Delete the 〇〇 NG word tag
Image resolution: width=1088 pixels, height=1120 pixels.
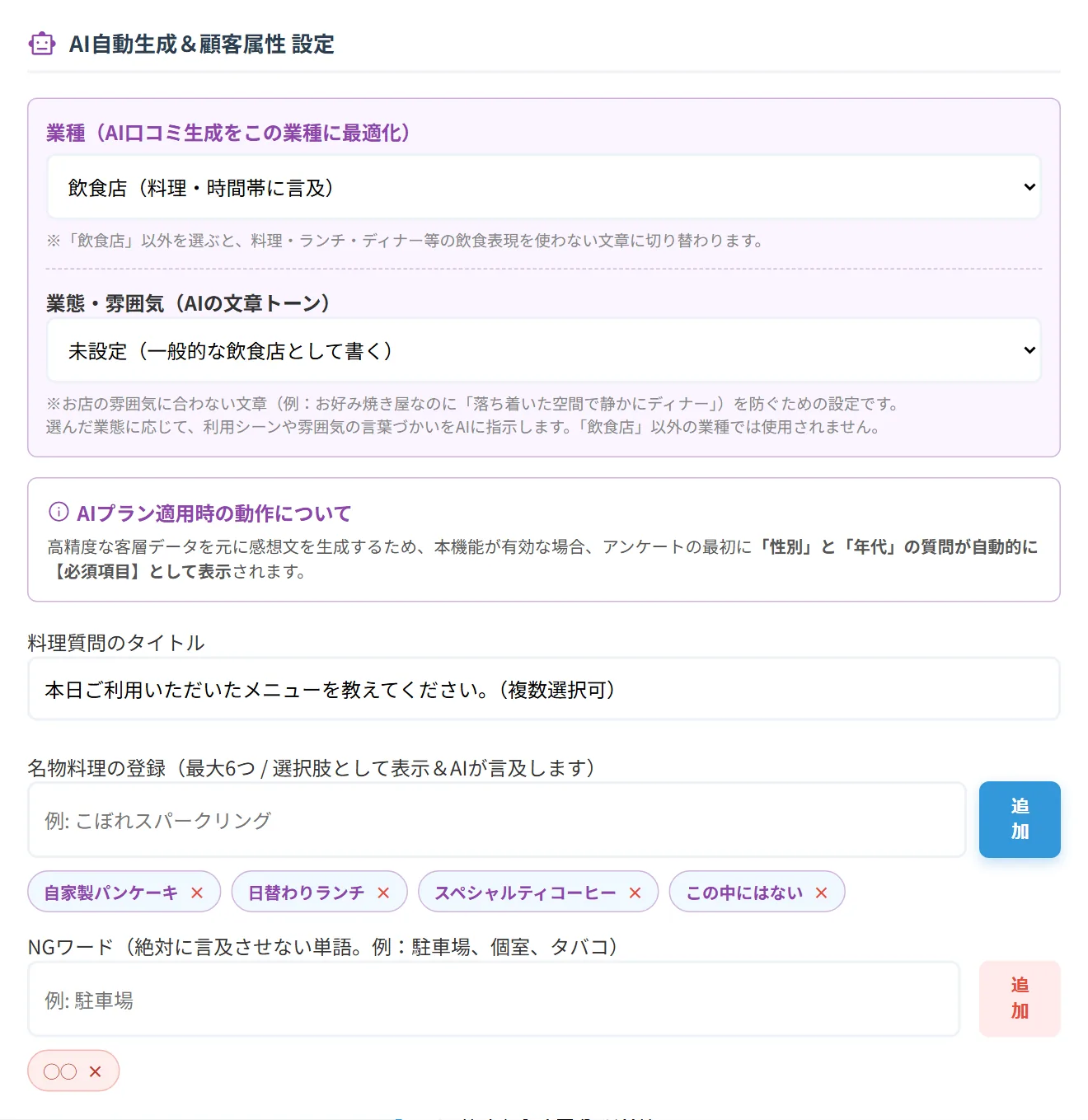[95, 1071]
